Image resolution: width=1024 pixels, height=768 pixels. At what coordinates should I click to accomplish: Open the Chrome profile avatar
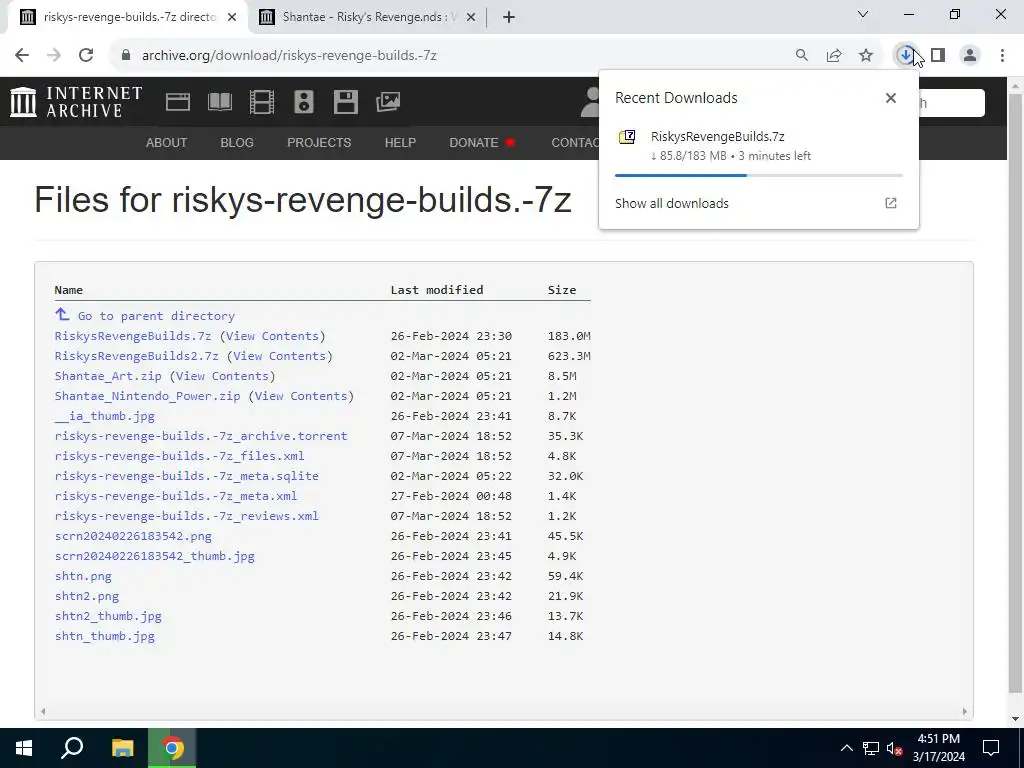970,56
